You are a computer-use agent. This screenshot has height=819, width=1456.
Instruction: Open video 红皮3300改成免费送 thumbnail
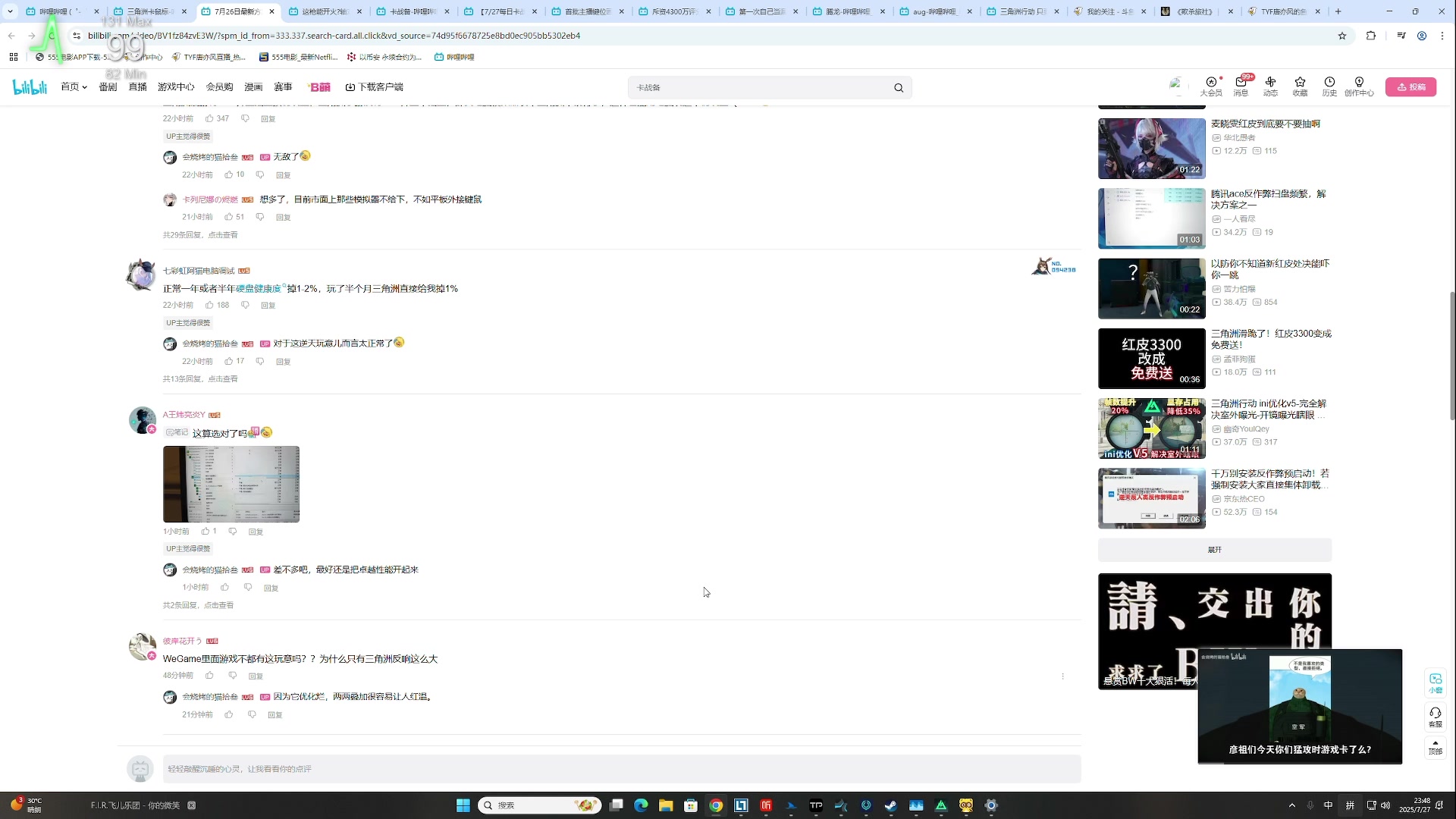point(1151,358)
